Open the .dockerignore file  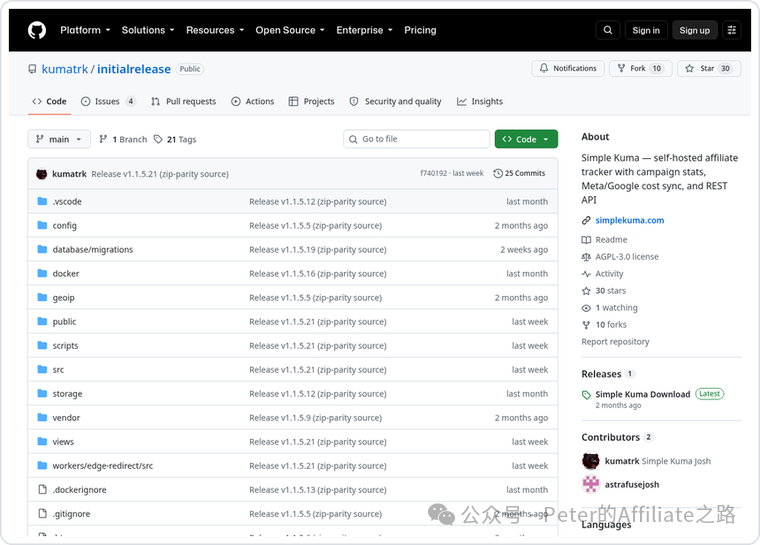coord(79,490)
